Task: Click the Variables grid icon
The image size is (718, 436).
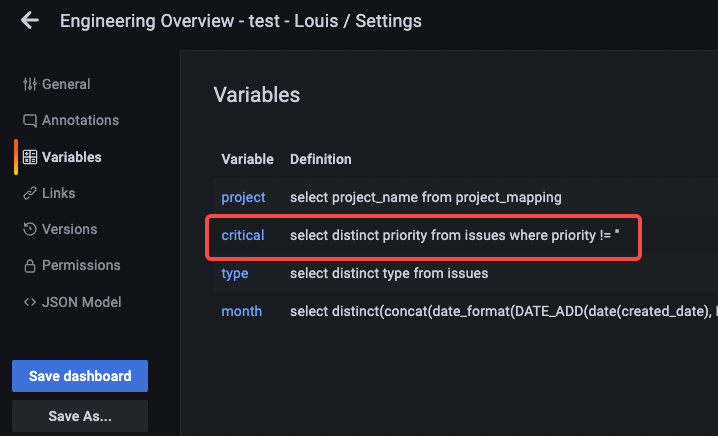Action: click(x=30, y=157)
